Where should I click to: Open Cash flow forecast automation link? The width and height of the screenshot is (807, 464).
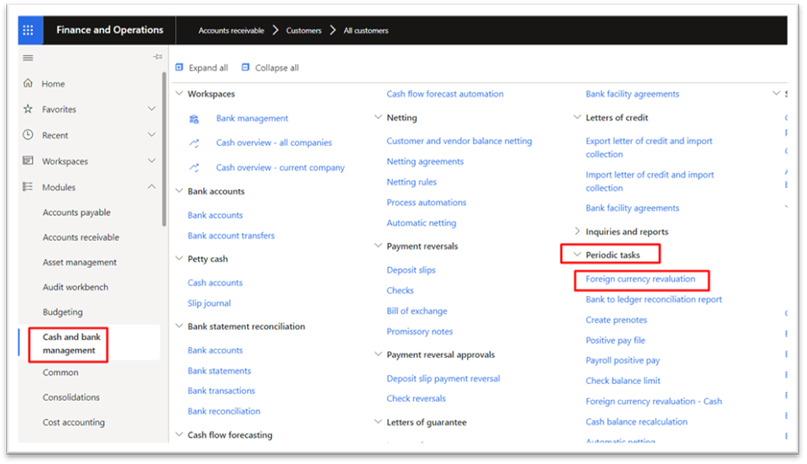click(445, 94)
